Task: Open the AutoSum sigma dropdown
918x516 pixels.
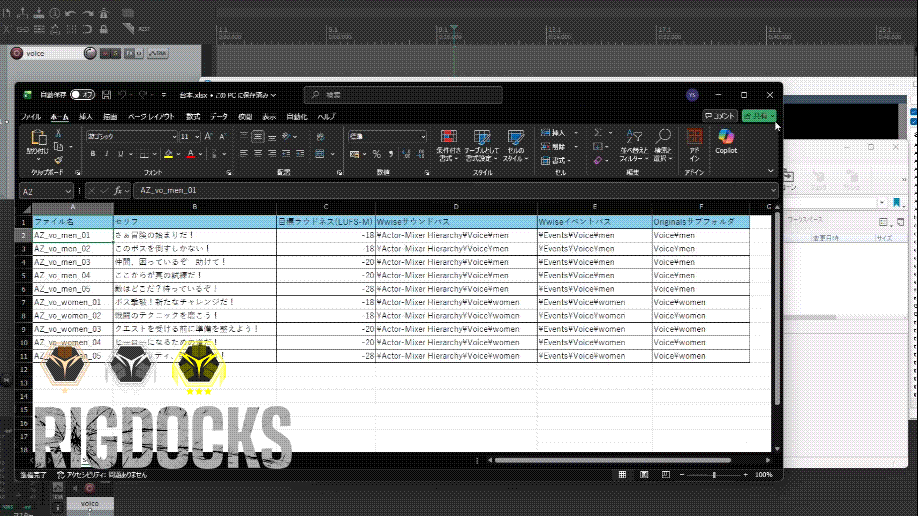Action: (x=609, y=133)
